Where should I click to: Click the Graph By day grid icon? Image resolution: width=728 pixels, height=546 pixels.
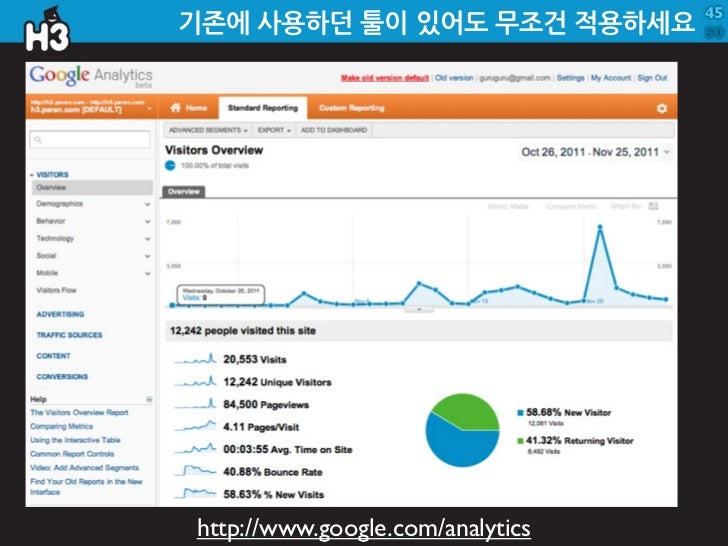(653, 206)
